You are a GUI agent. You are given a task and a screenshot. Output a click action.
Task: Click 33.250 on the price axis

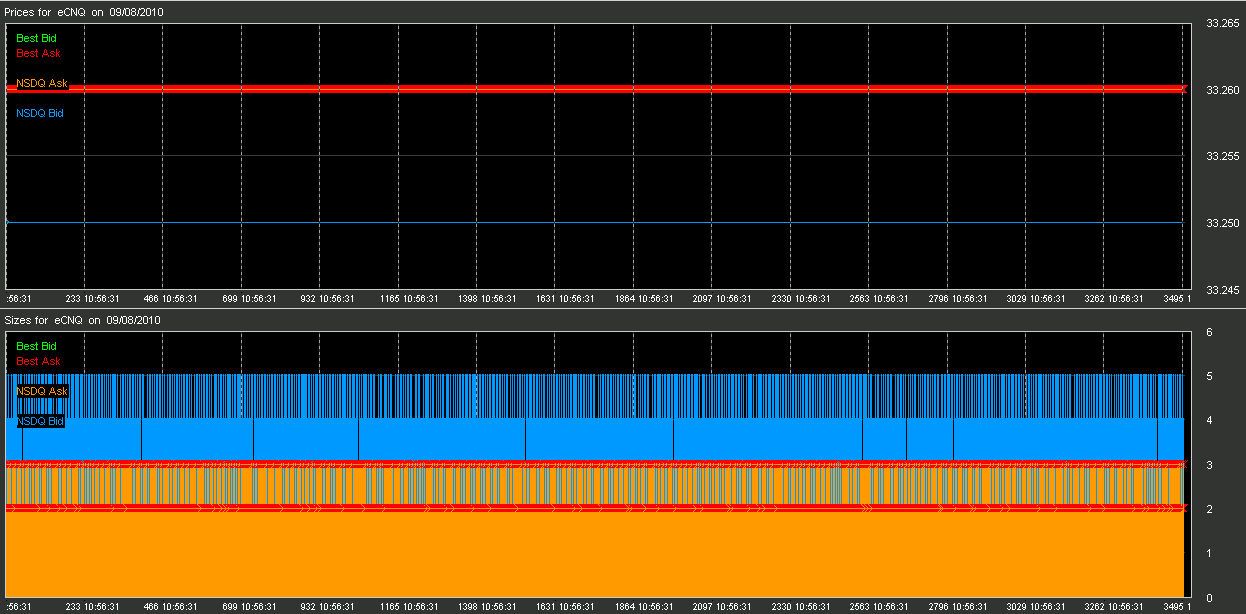(x=1223, y=223)
